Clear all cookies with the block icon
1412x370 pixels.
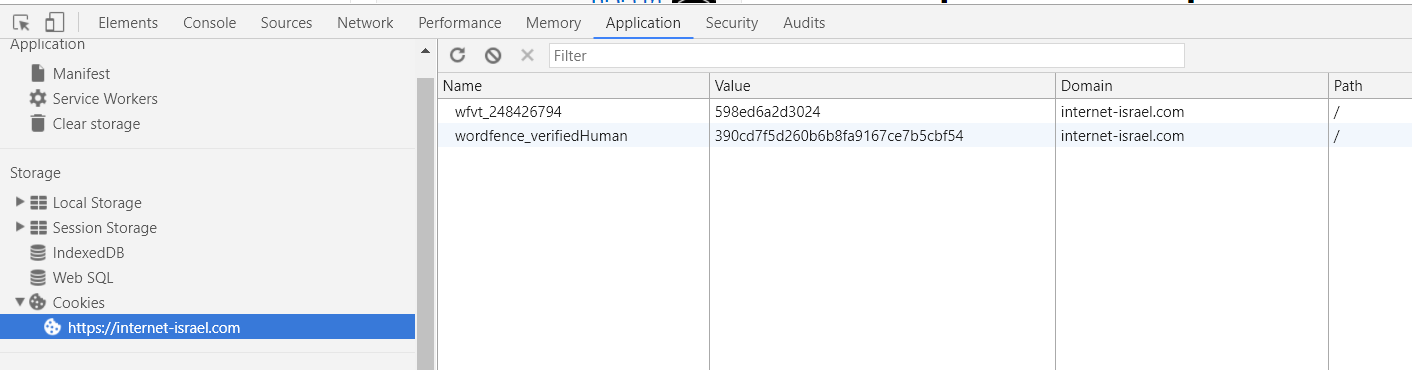coord(493,56)
